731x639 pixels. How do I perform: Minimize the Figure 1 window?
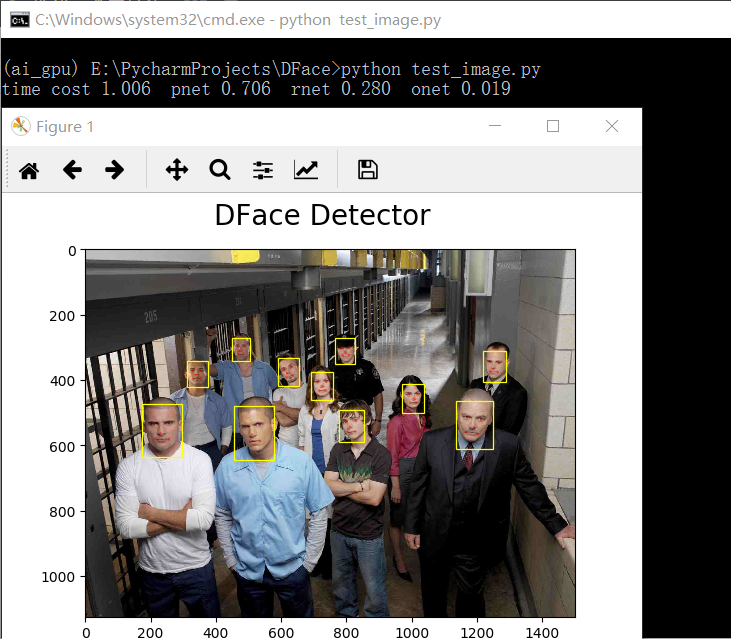point(495,126)
